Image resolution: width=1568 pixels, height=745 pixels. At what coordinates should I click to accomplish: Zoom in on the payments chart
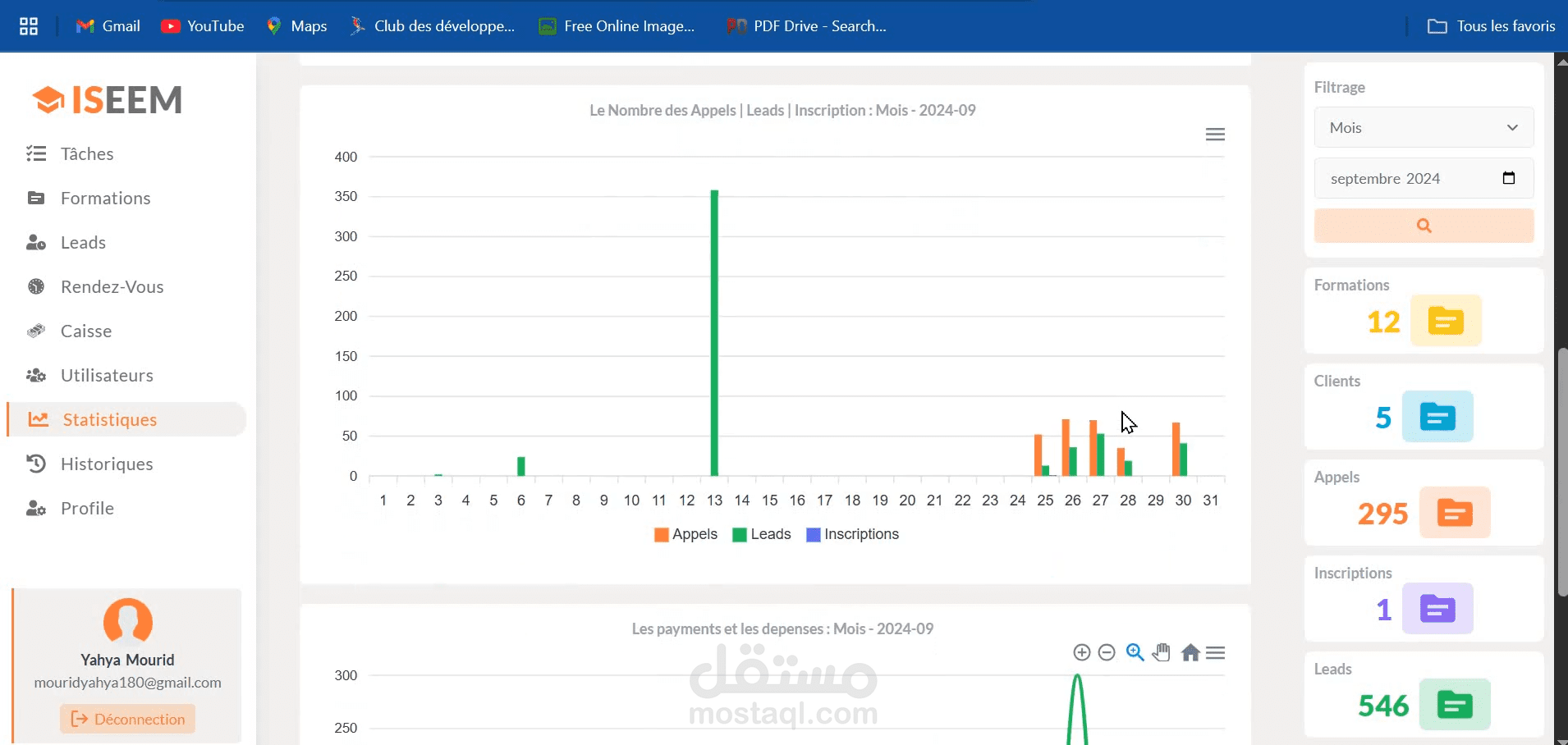(x=1082, y=652)
